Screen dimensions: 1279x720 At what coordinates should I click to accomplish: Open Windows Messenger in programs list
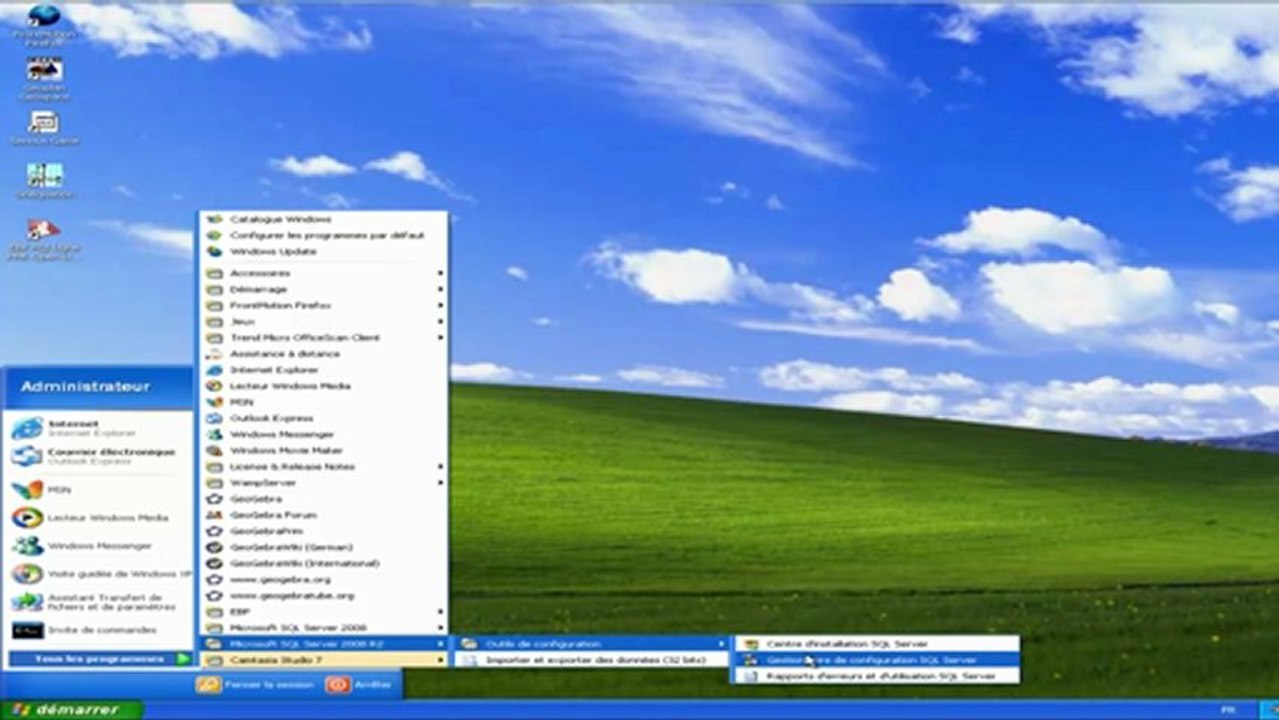coord(324,434)
